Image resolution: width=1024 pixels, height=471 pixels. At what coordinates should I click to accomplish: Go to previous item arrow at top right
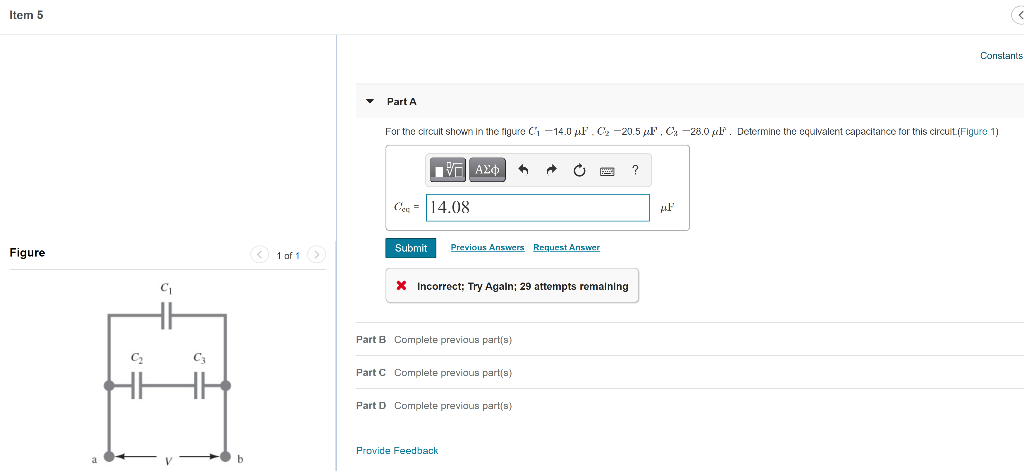(x=1018, y=16)
